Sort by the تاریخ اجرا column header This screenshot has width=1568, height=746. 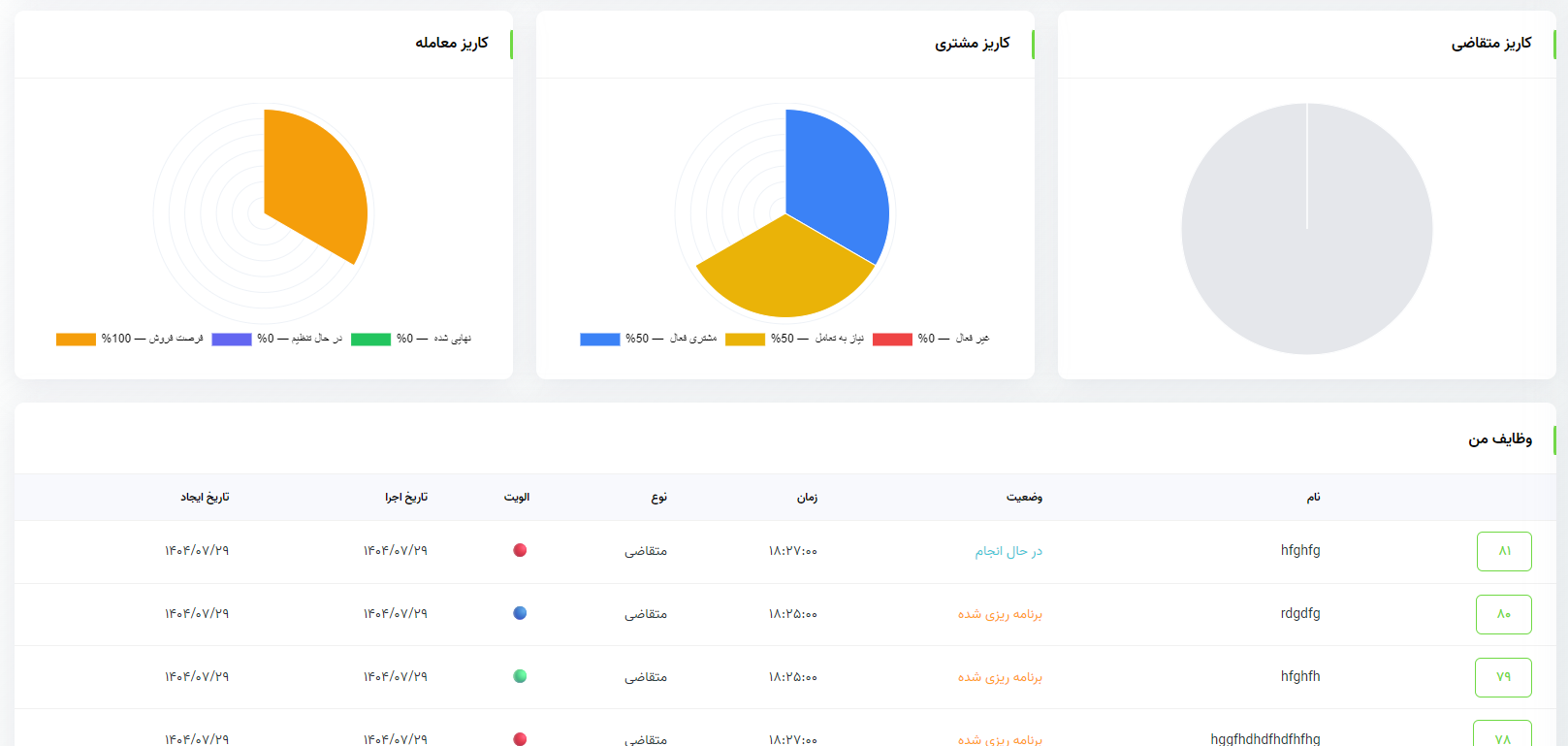tap(405, 497)
